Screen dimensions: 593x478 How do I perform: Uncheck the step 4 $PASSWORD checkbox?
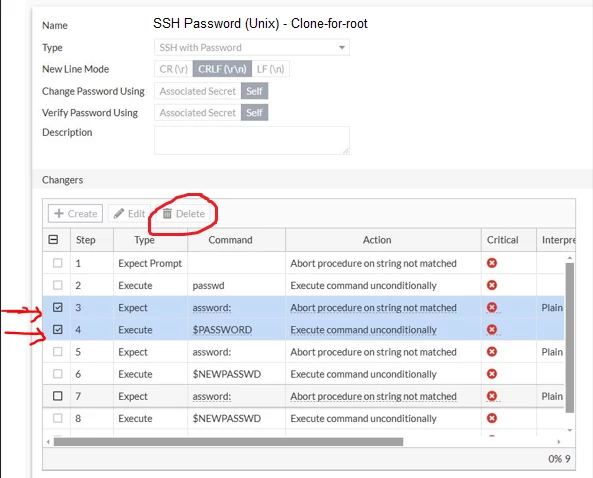(57, 329)
